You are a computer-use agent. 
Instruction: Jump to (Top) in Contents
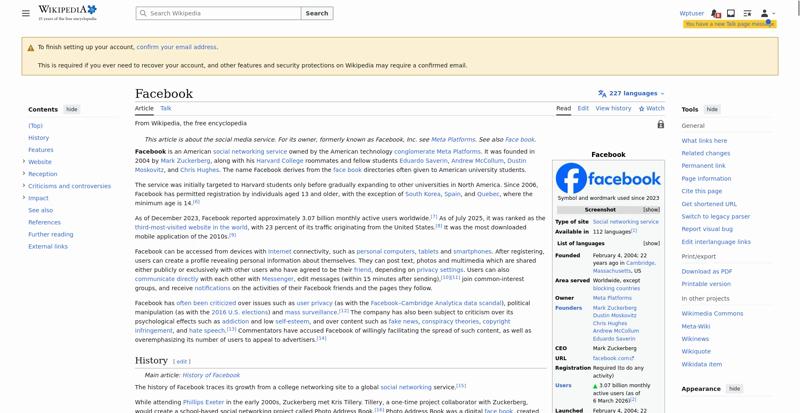[x=35, y=126]
